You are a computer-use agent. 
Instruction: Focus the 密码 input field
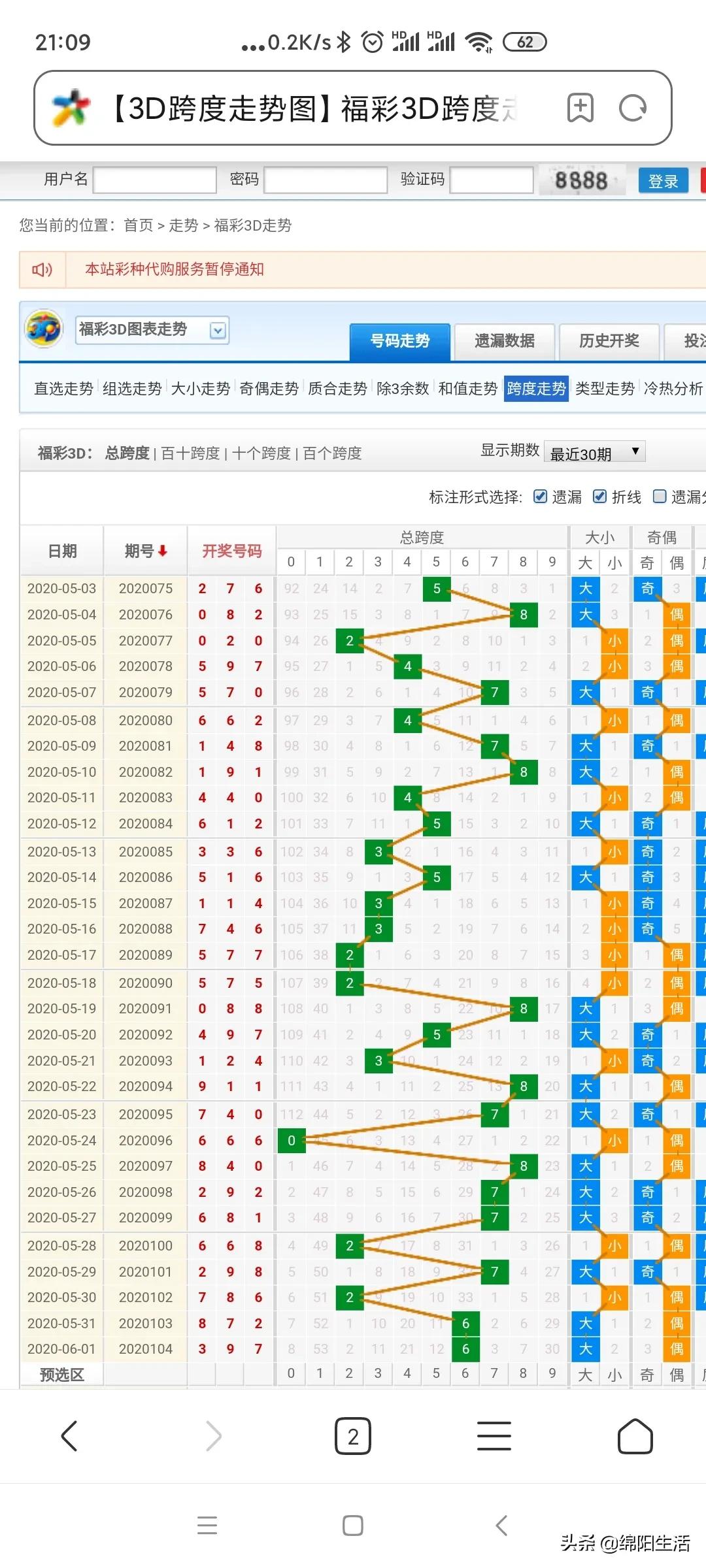pyautogui.click(x=326, y=180)
